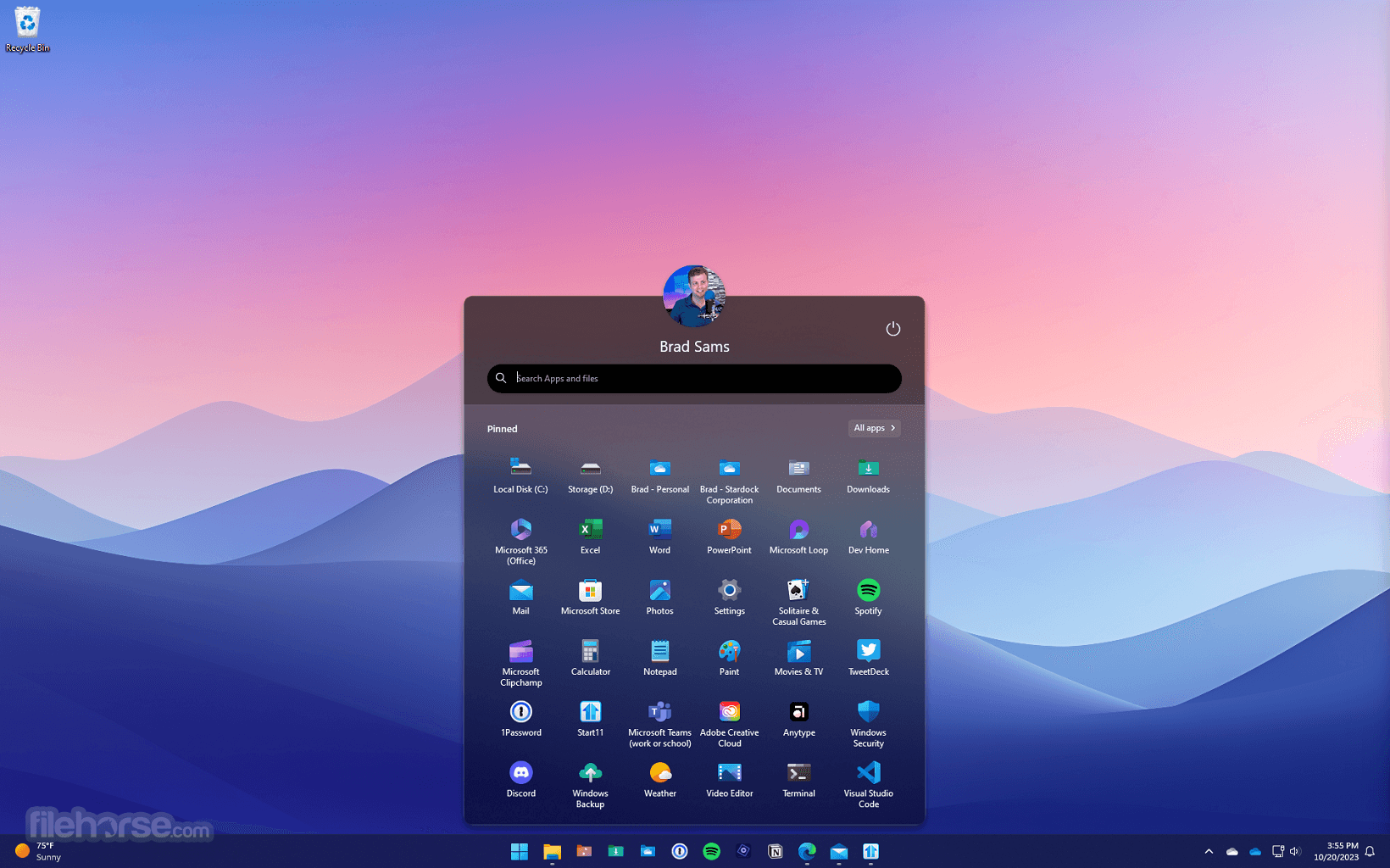Viewport: 1390px width, 868px height.
Task: Launch Video Editor
Action: click(729, 781)
